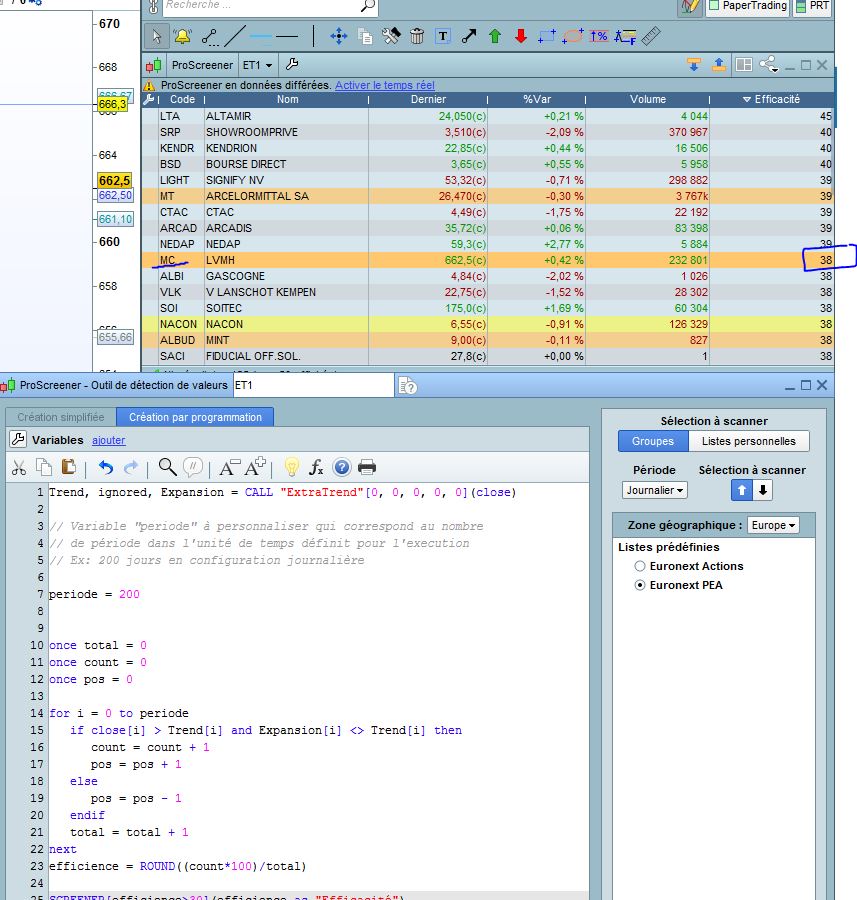Select the black arrow drawing tool
The image size is (857, 900).
click(469, 37)
